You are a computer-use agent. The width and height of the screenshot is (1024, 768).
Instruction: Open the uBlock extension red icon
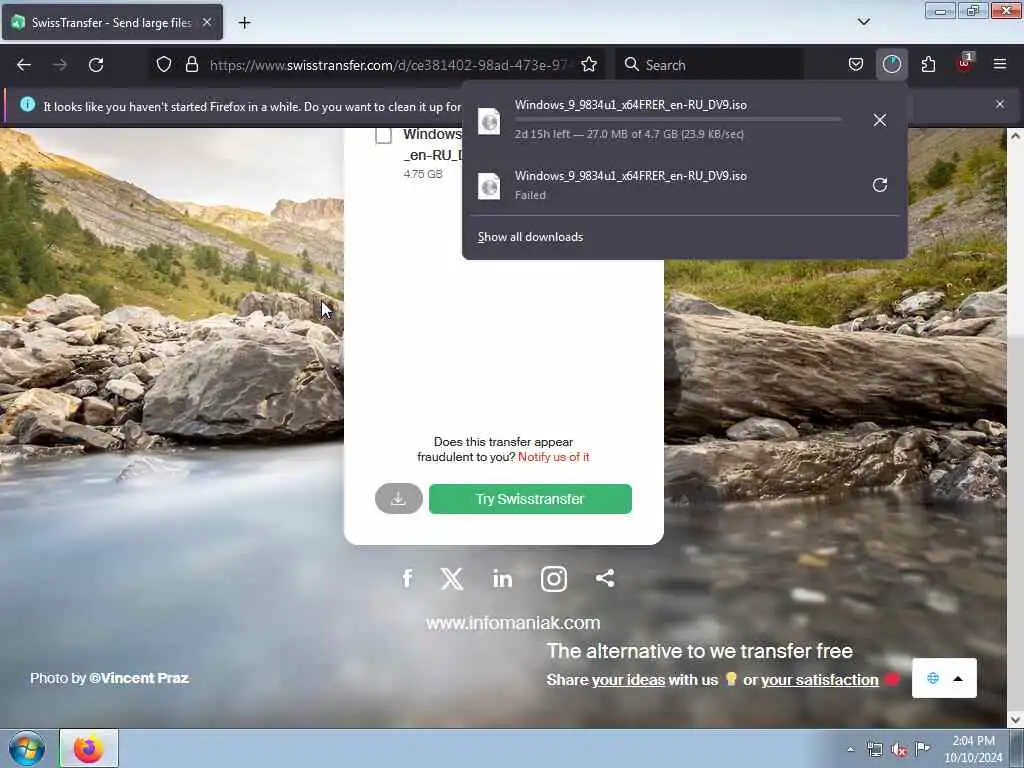click(x=964, y=64)
